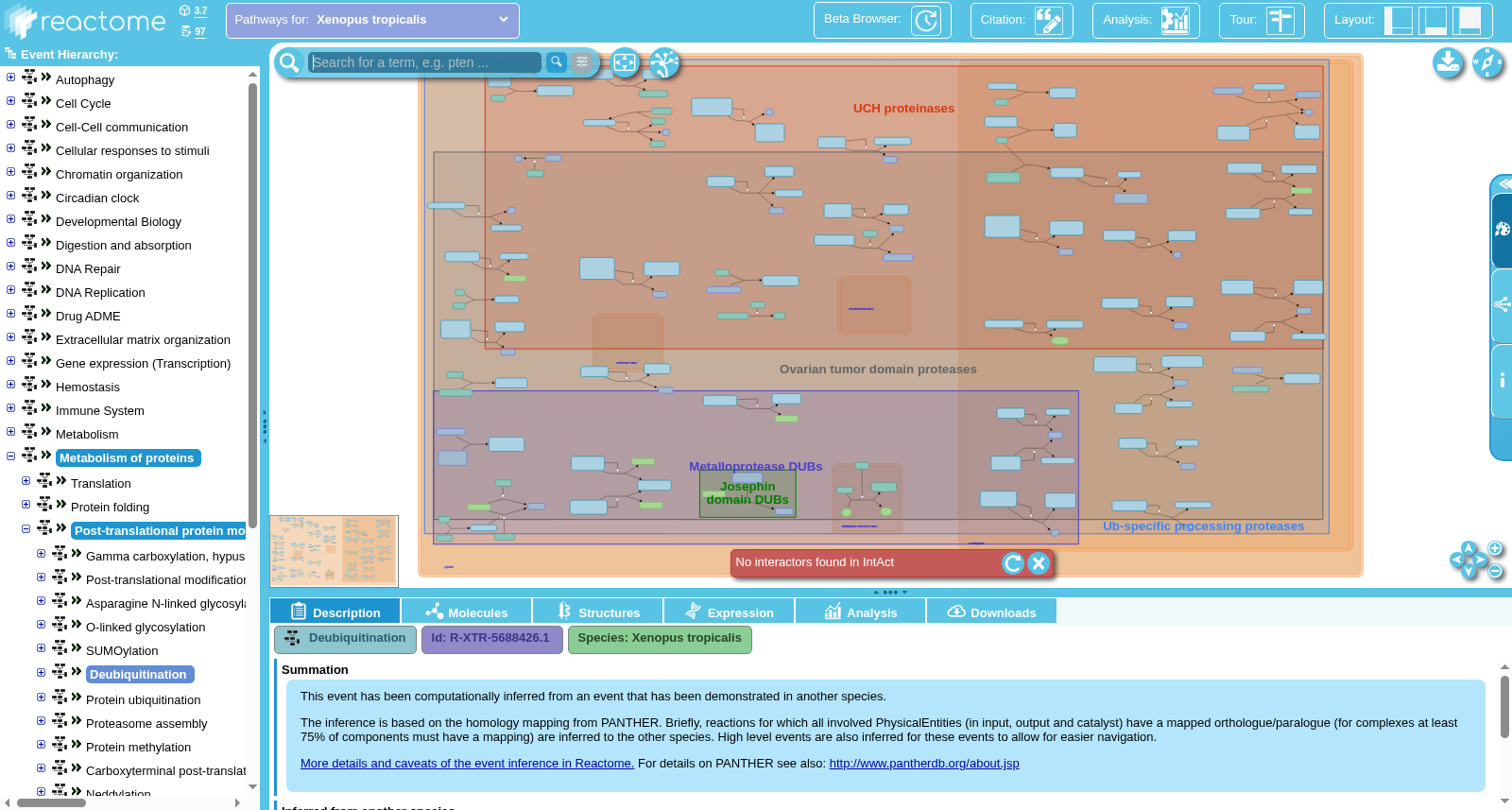Toggle the left hierarchy panel layout
The width and height of the screenshot is (1512, 810).
pyautogui.click(x=1399, y=20)
